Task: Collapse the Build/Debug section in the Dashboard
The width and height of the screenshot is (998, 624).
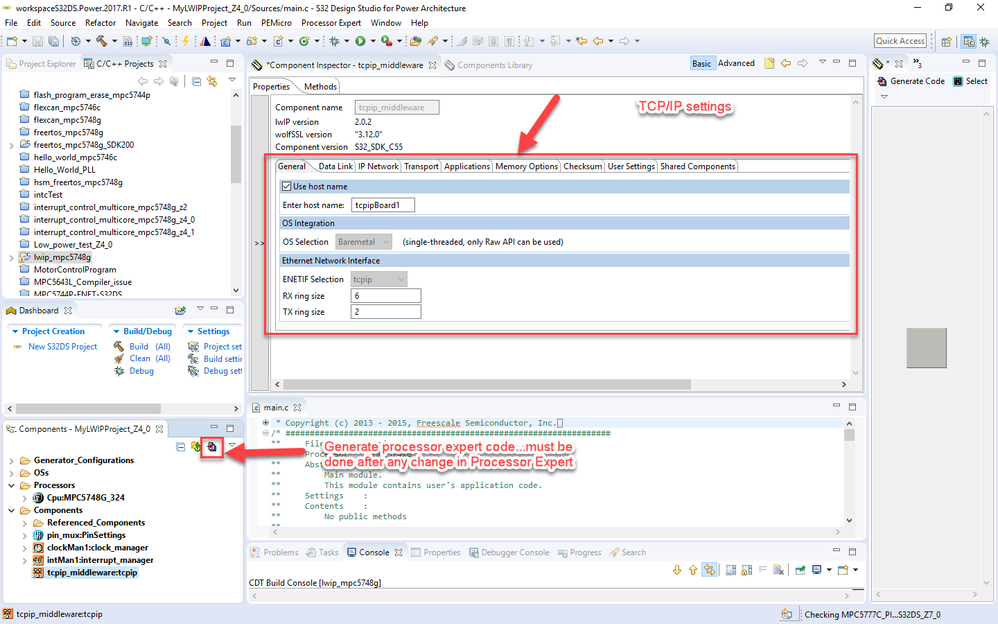Action: 116,332
